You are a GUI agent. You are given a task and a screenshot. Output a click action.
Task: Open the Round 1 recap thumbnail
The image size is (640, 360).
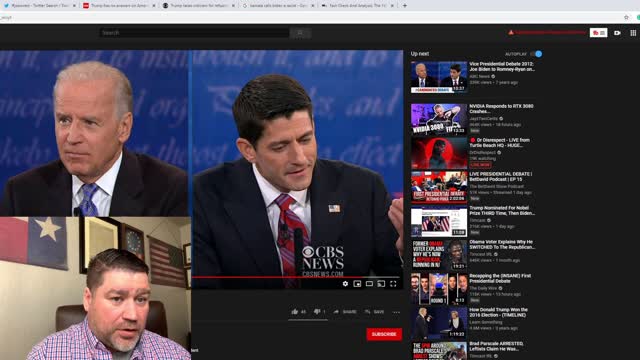point(439,289)
